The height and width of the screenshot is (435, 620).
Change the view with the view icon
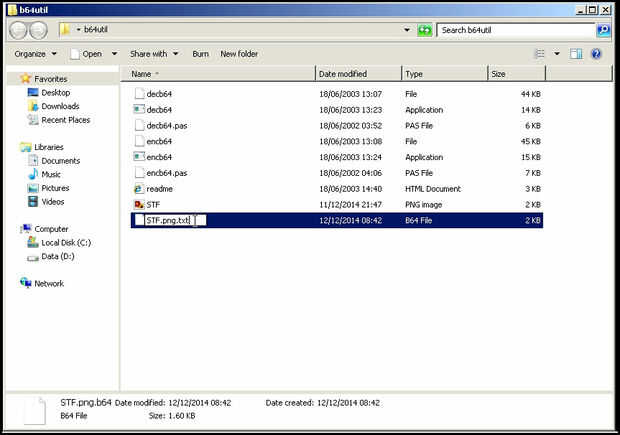tap(540, 54)
